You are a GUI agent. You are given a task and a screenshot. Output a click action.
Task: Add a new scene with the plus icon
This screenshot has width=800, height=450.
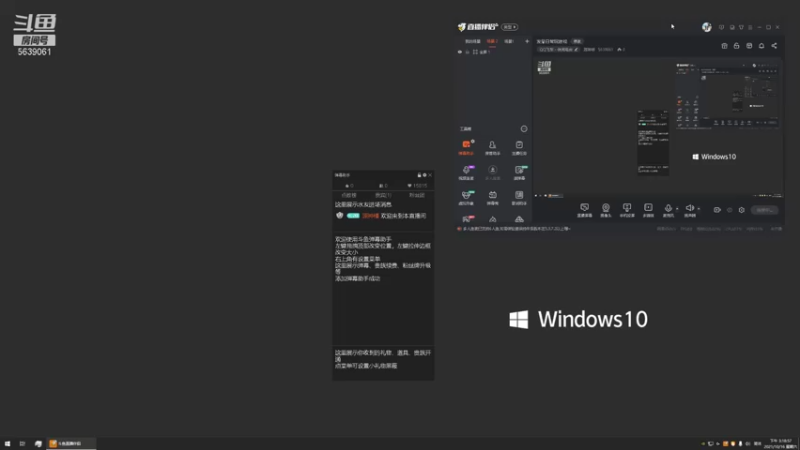[527, 41]
